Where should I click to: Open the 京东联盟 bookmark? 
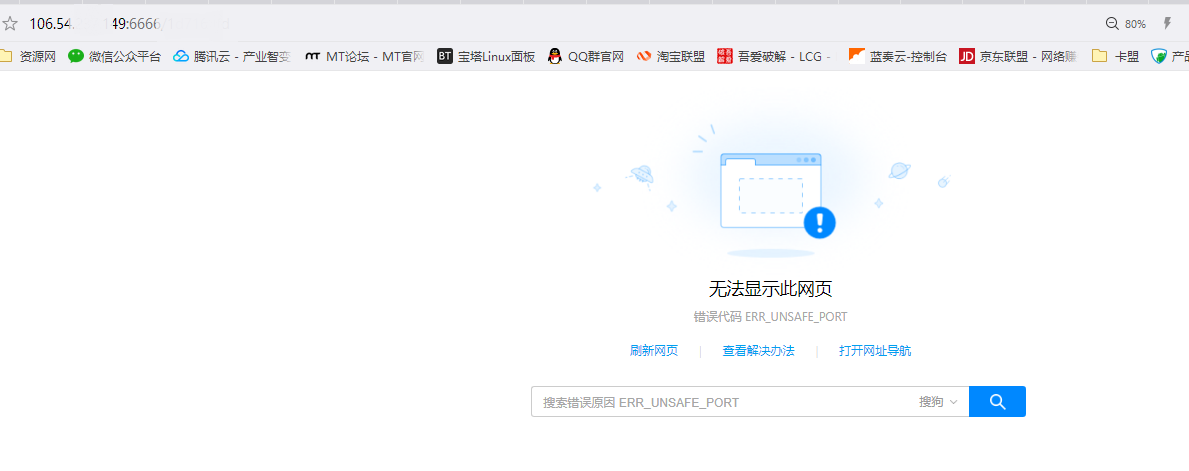coord(1018,56)
